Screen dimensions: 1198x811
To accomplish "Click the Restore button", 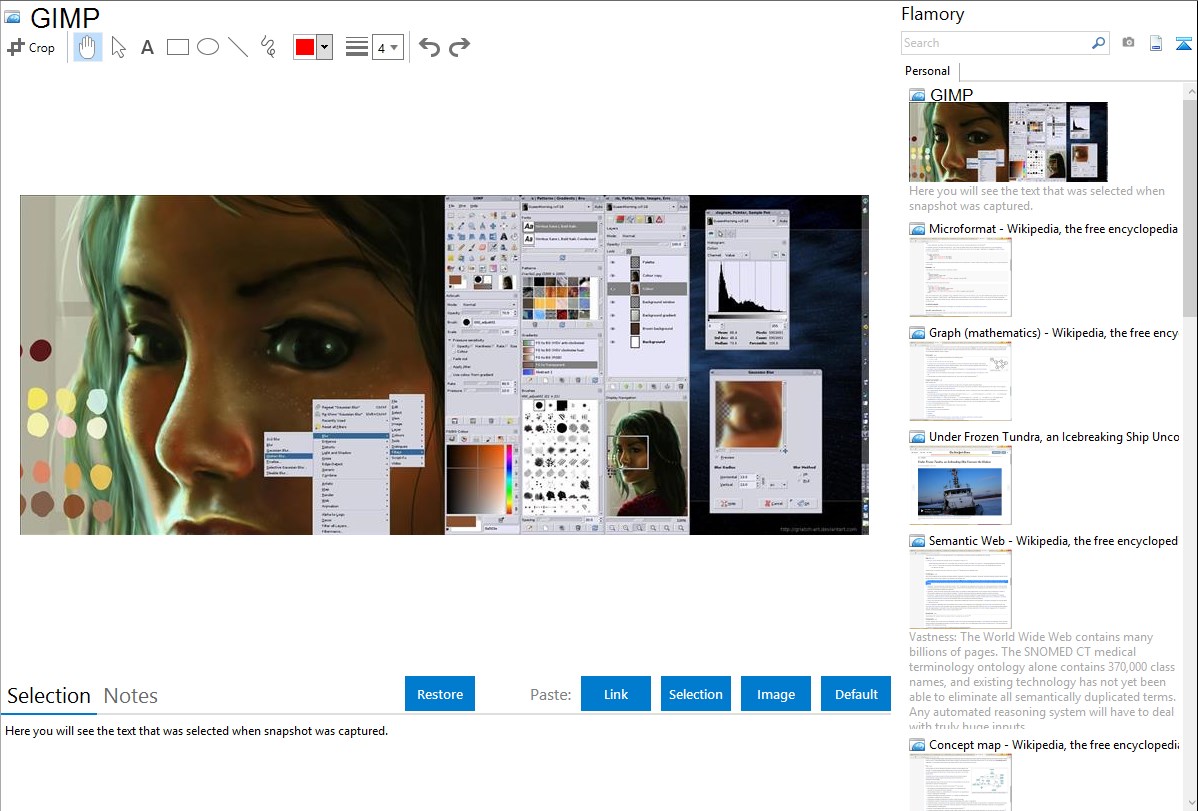I will point(440,694).
